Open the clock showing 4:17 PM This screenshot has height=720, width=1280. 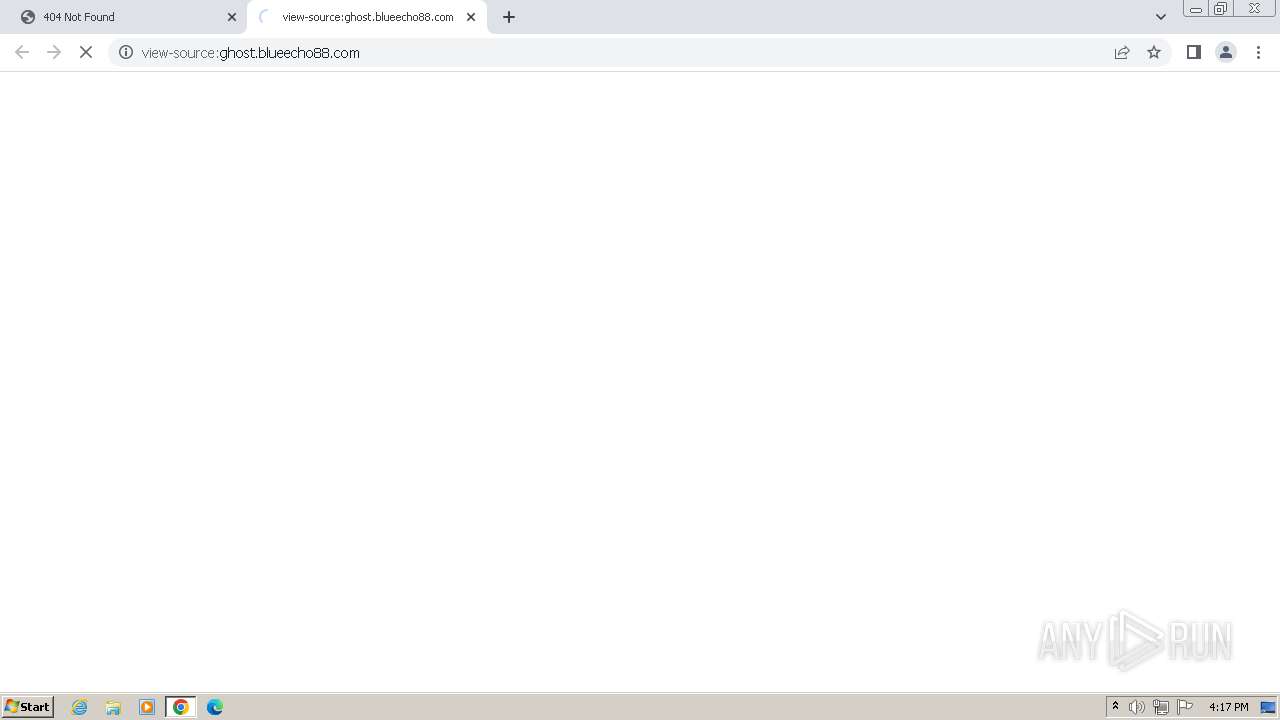point(1228,707)
